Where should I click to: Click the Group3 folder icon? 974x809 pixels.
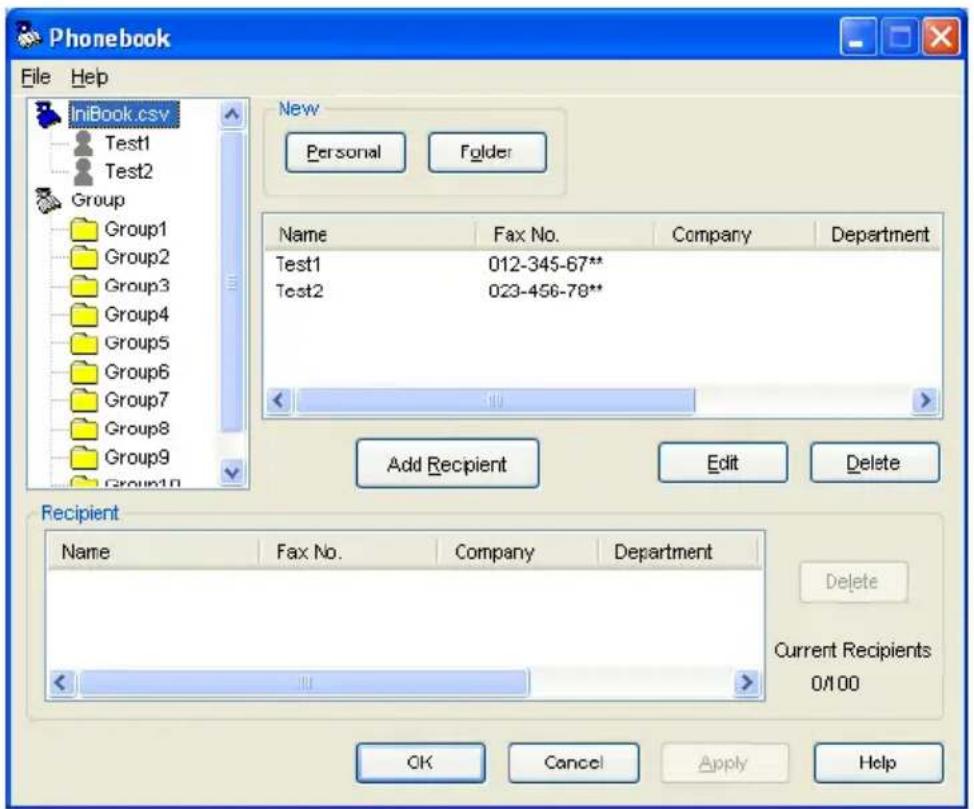coord(84,286)
